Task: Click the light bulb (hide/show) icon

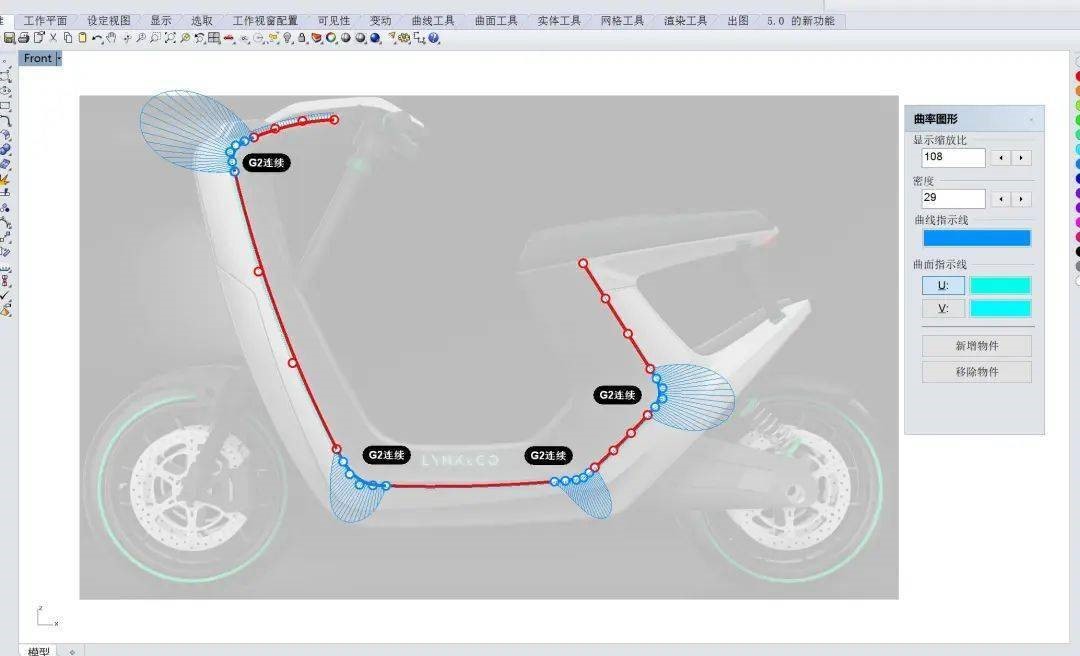Action: pos(287,38)
